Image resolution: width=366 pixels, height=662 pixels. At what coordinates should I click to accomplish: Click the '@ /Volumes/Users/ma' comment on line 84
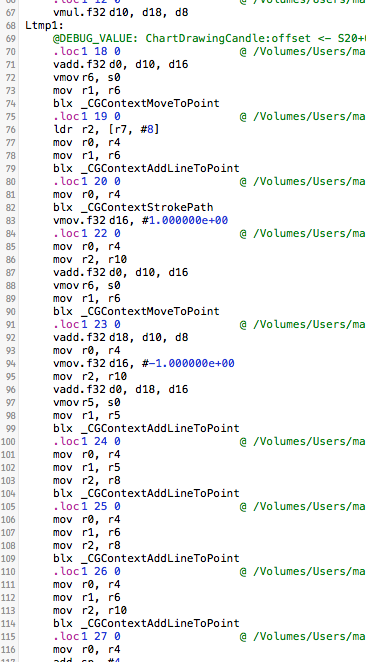(x=303, y=233)
